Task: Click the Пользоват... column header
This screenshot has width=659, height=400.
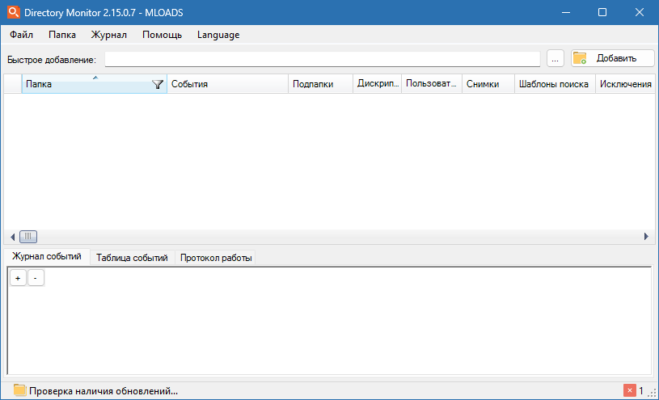Action: tap(432, 84)
